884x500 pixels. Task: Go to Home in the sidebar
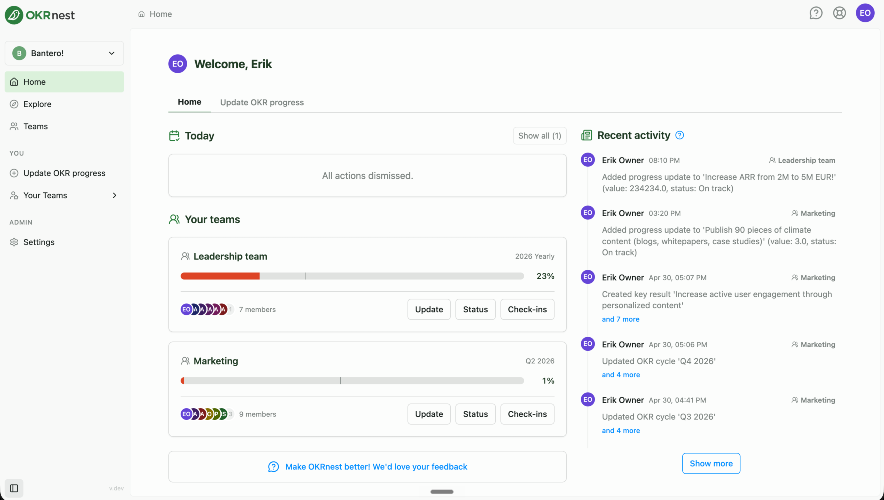pos(64,82)
